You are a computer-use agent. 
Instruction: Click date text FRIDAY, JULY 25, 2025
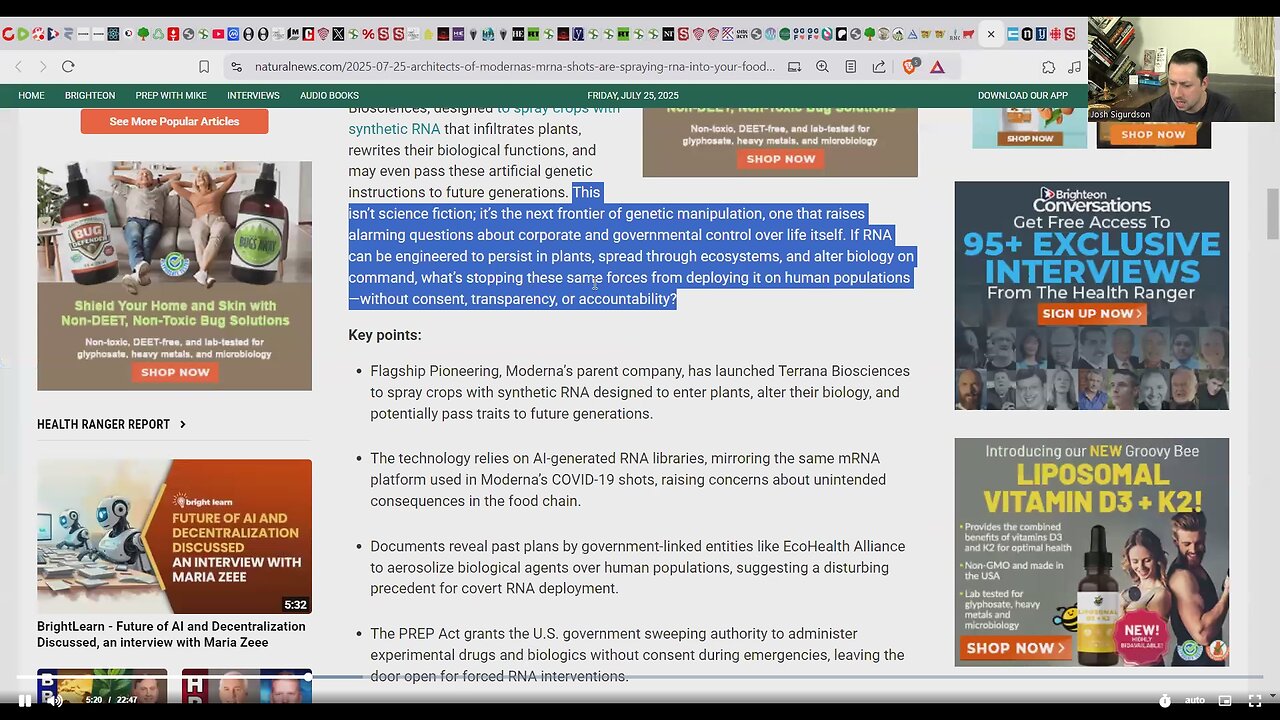(x=633, y=96)
